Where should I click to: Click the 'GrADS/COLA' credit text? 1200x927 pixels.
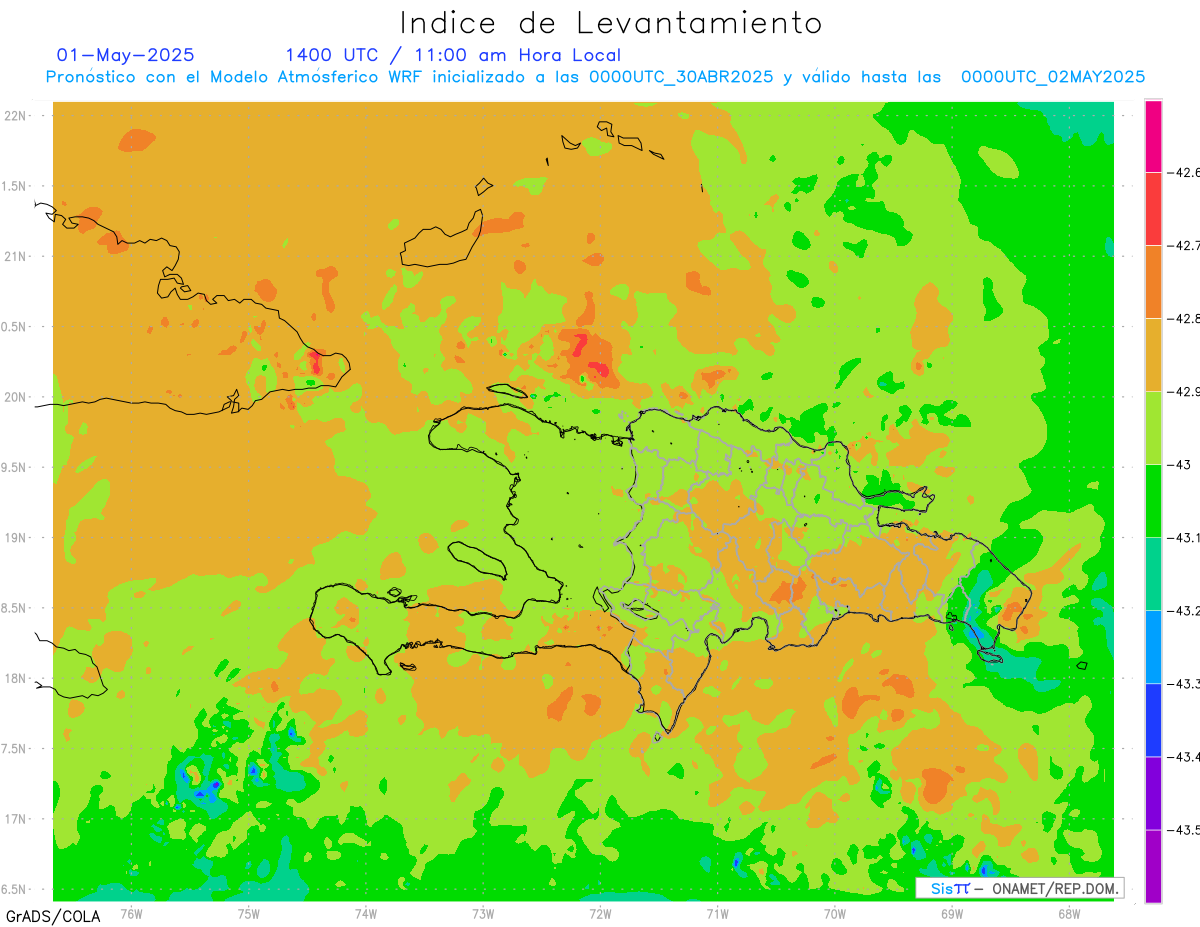[x=53, y=915]
